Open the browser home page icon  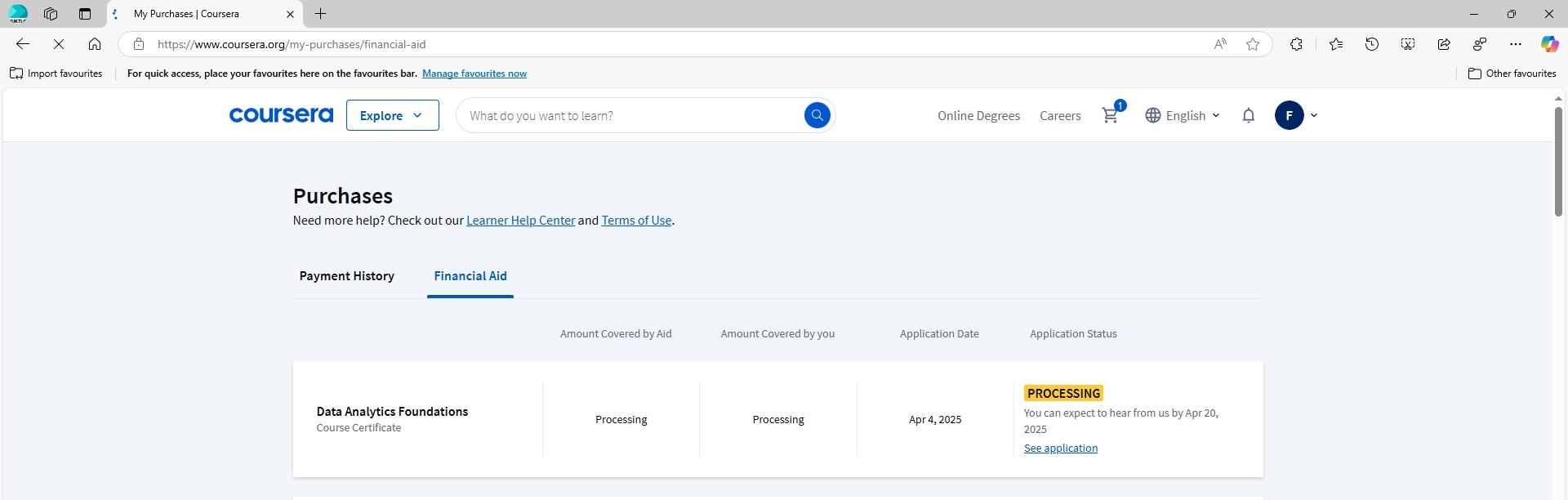[95, 44]
